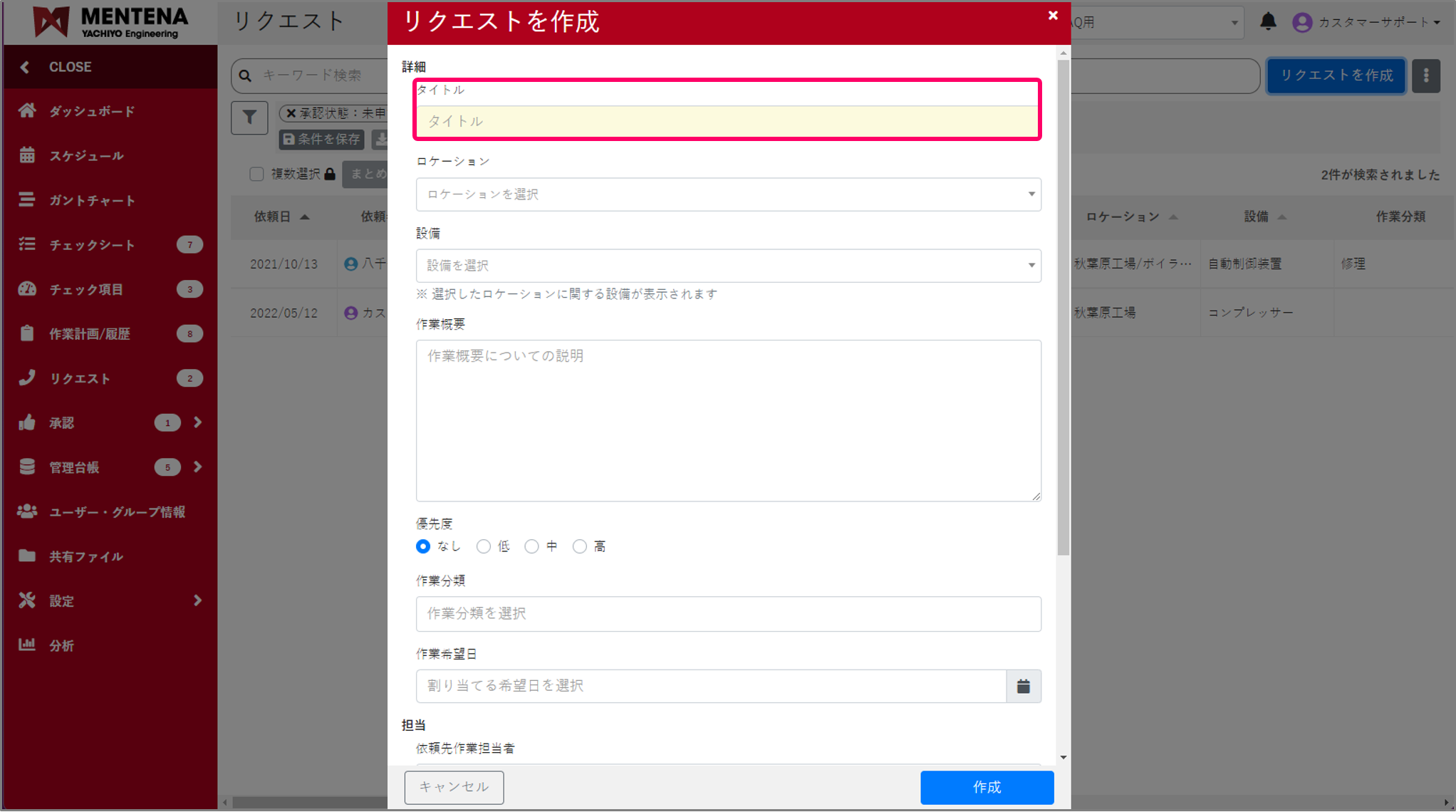
Task: Click the notification bell icon
Action: pos(1268,21)
